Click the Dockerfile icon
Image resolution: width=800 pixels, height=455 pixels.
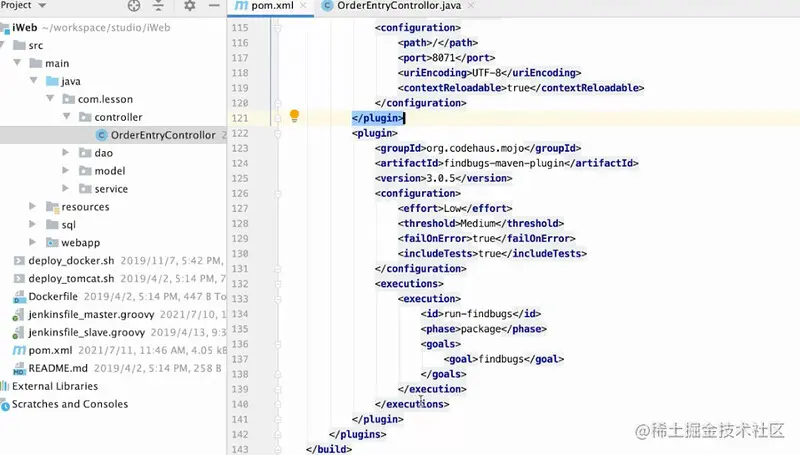(19, 296)
